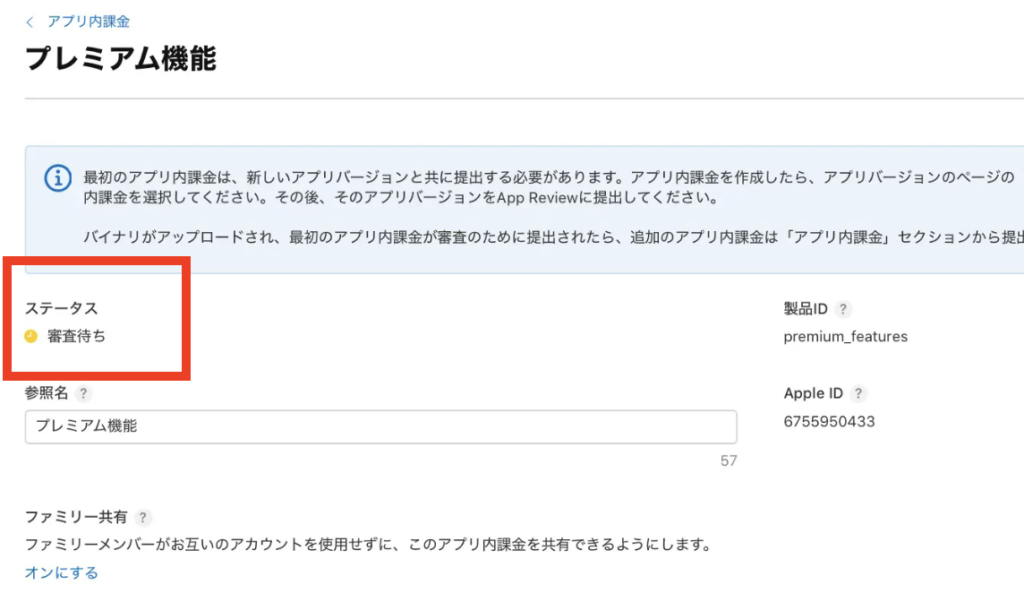Click banner text mentioning App Review
This screenshot has width=1024, height=602.
point(400,198)
